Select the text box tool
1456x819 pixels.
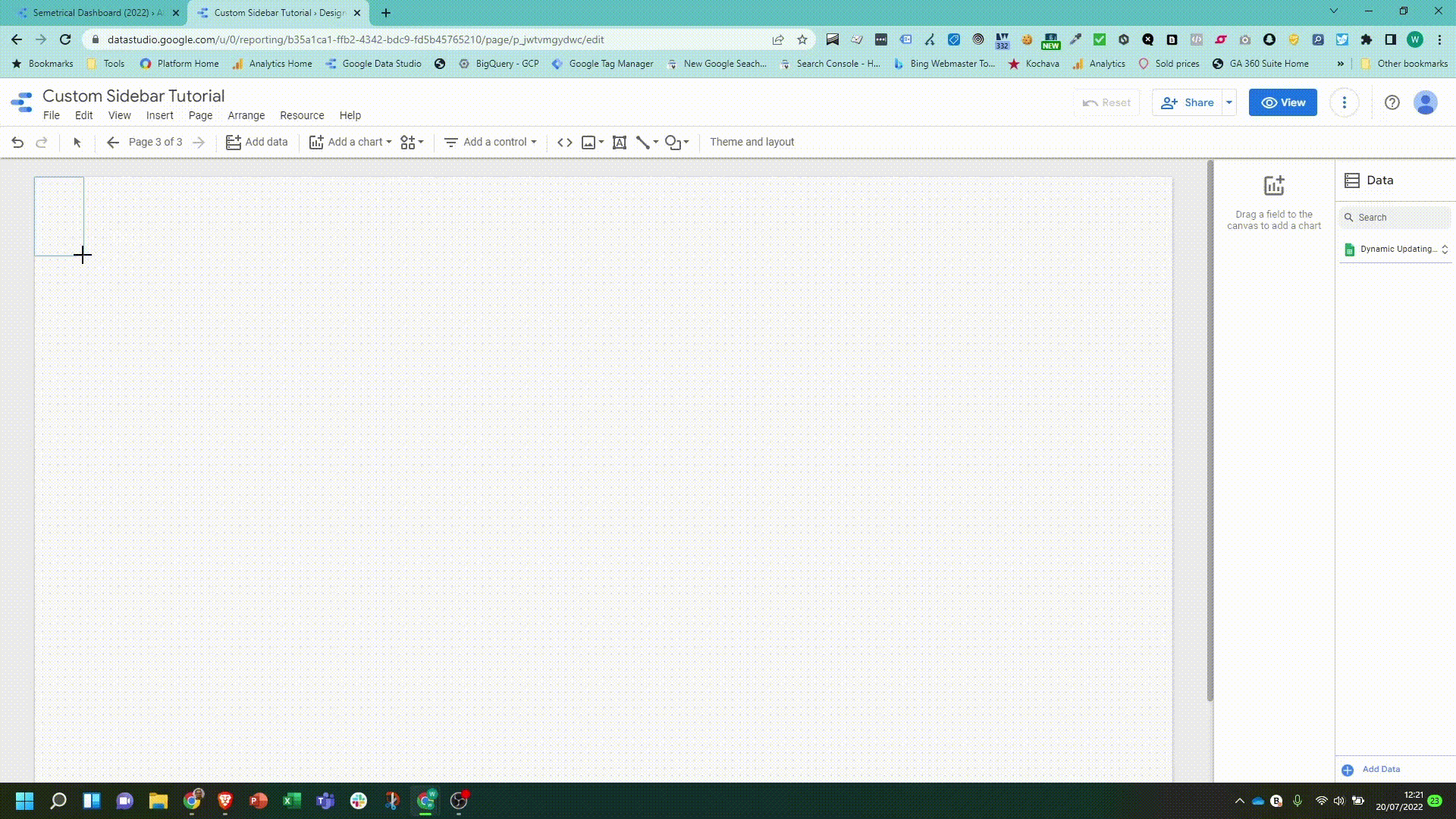(620, 143)
